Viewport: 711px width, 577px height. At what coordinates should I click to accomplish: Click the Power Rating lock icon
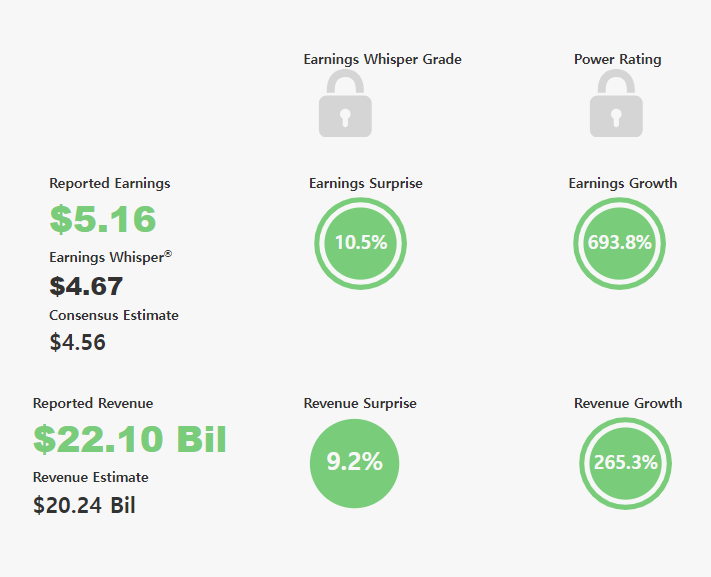tap(616, 103)
